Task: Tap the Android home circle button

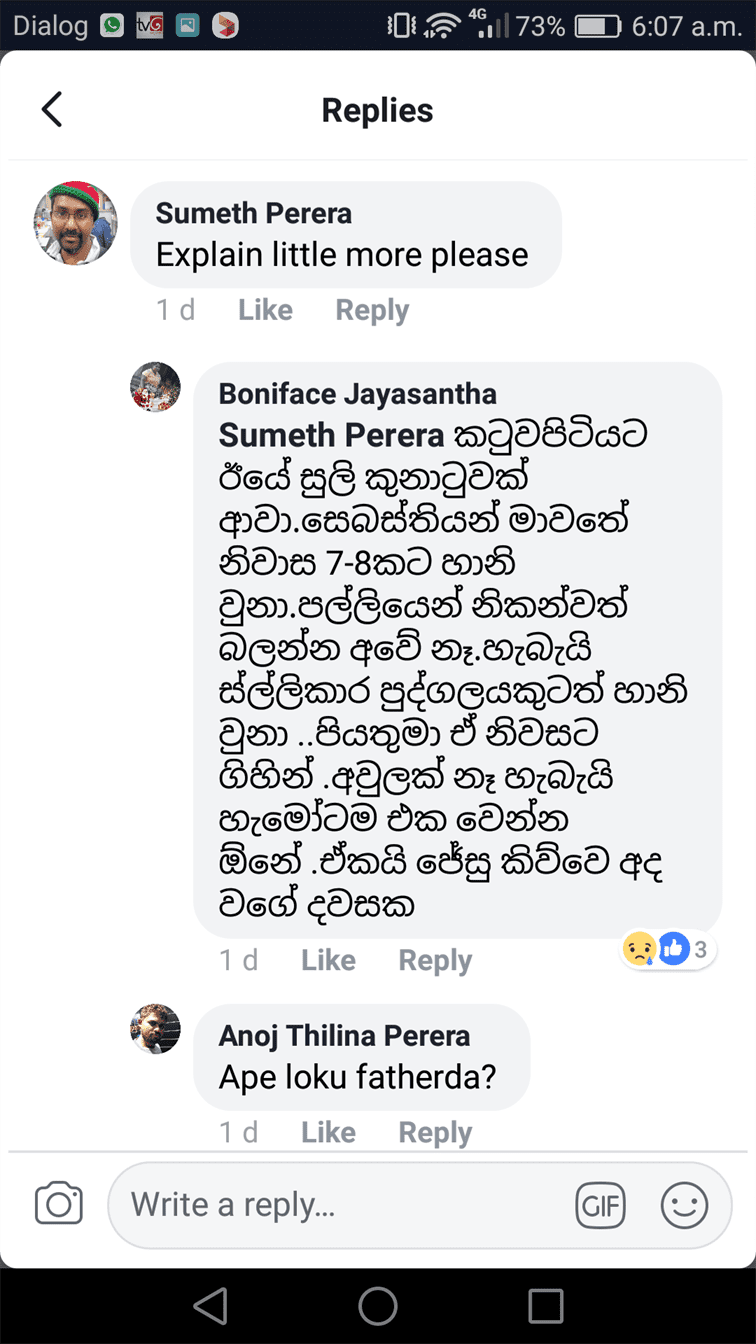Action: tap(378, 1306)
